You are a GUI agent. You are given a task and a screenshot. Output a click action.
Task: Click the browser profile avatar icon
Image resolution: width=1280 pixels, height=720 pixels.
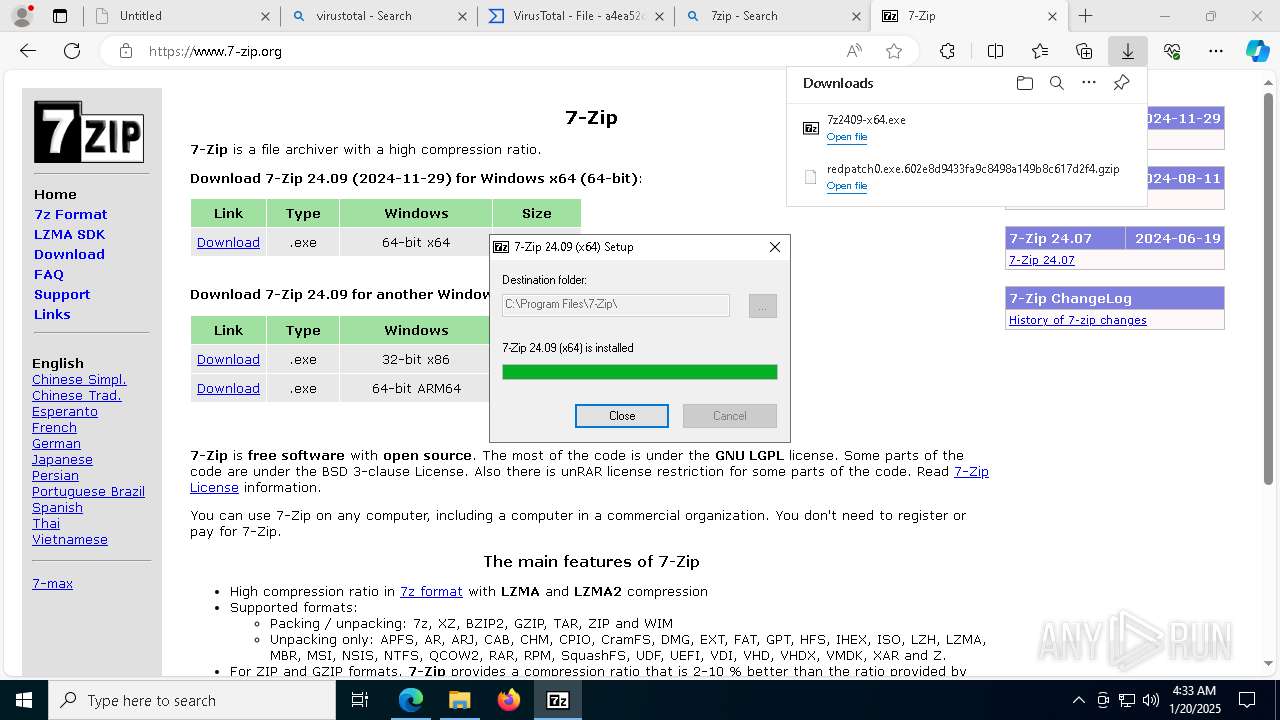[22, 16]
